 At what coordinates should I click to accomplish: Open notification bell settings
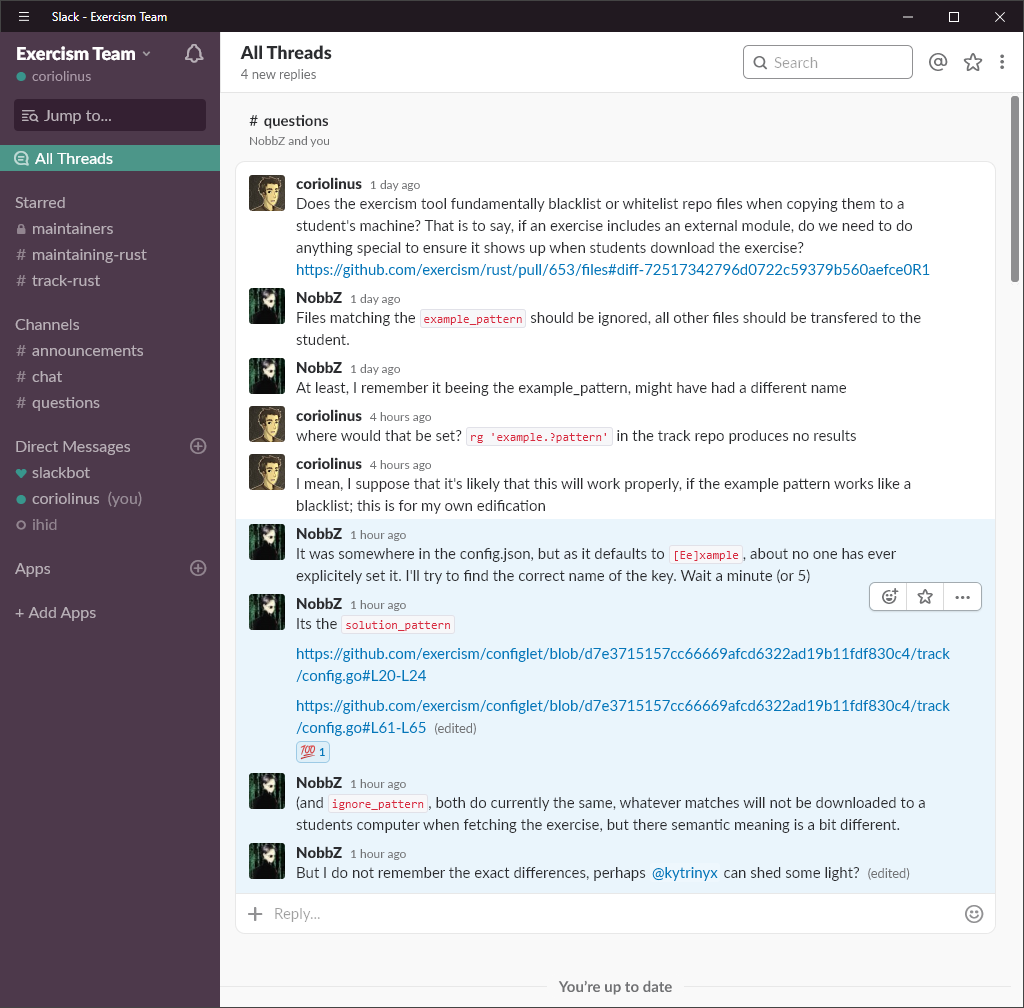tap(194, 54)
